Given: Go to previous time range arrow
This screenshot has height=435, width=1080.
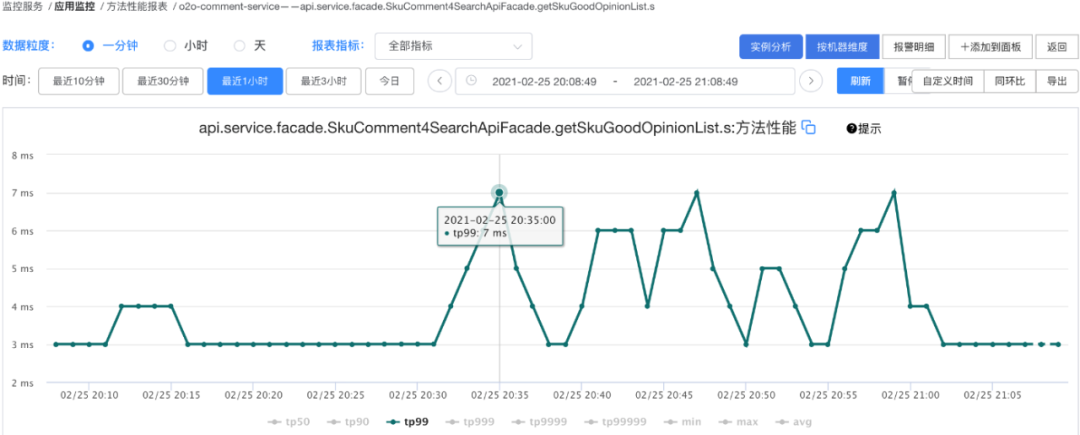Looking at the screenshot, I should (439, 81).
